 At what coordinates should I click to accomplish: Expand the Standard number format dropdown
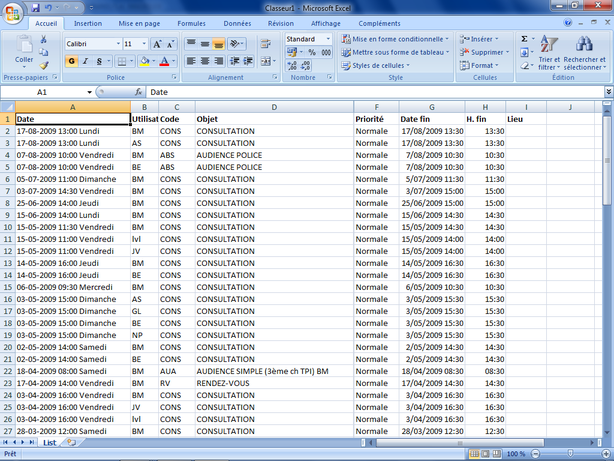coord(328,39)
